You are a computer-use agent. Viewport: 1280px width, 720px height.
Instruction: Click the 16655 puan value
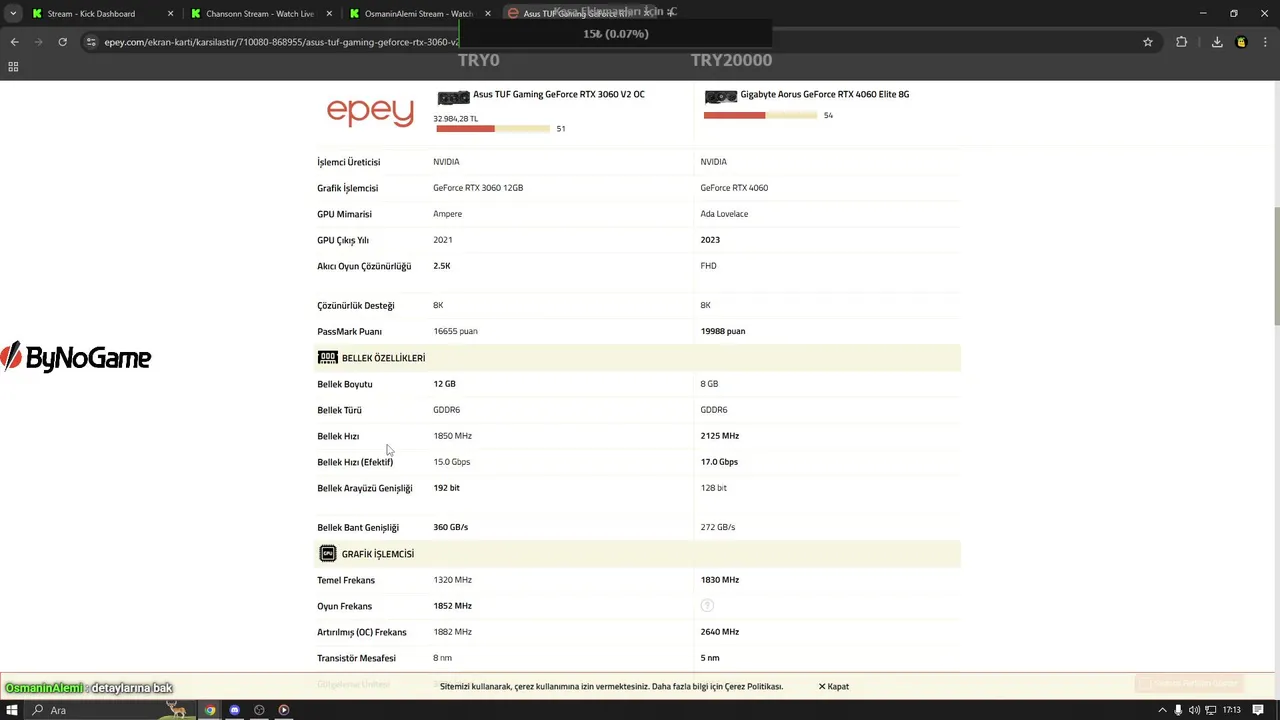[x=455, y=331]
